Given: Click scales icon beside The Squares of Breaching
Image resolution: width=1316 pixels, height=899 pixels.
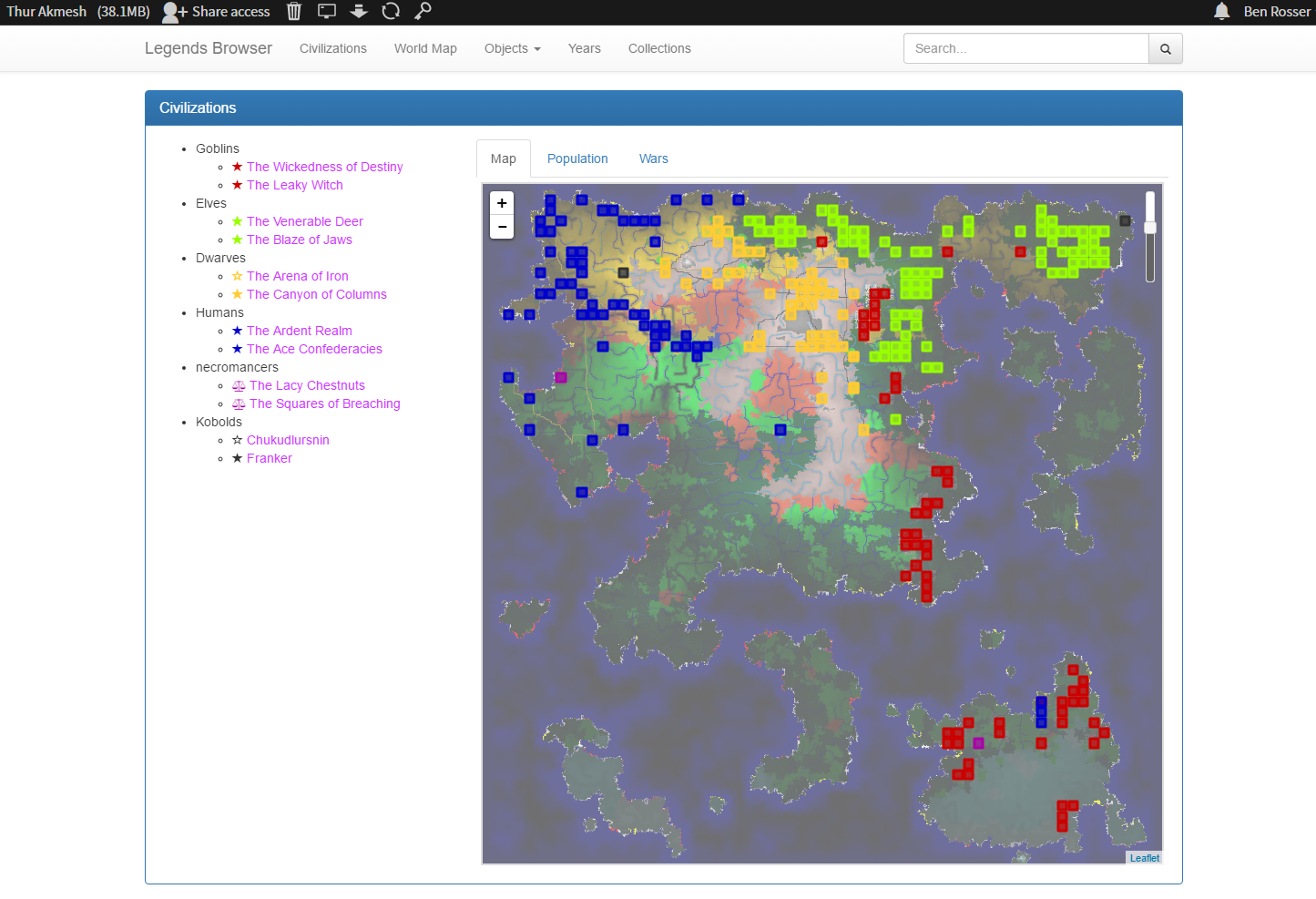Looking at the screenshot, I should [239, 404].
